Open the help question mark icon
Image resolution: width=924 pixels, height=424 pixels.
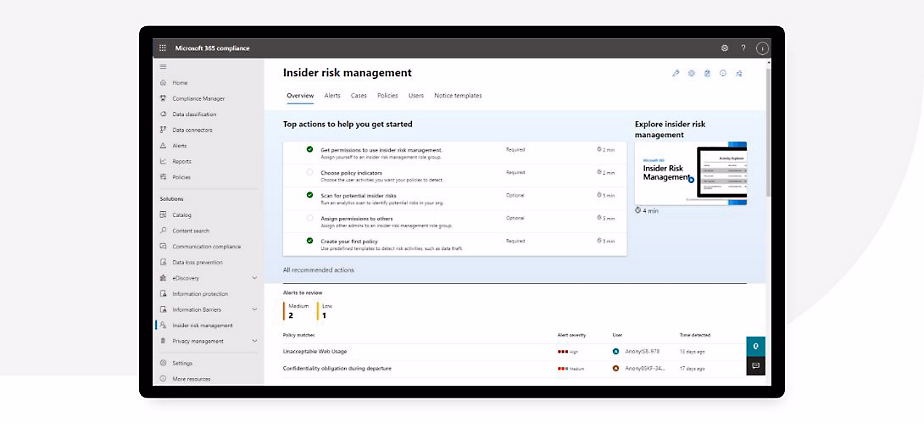tap(743, 48)
